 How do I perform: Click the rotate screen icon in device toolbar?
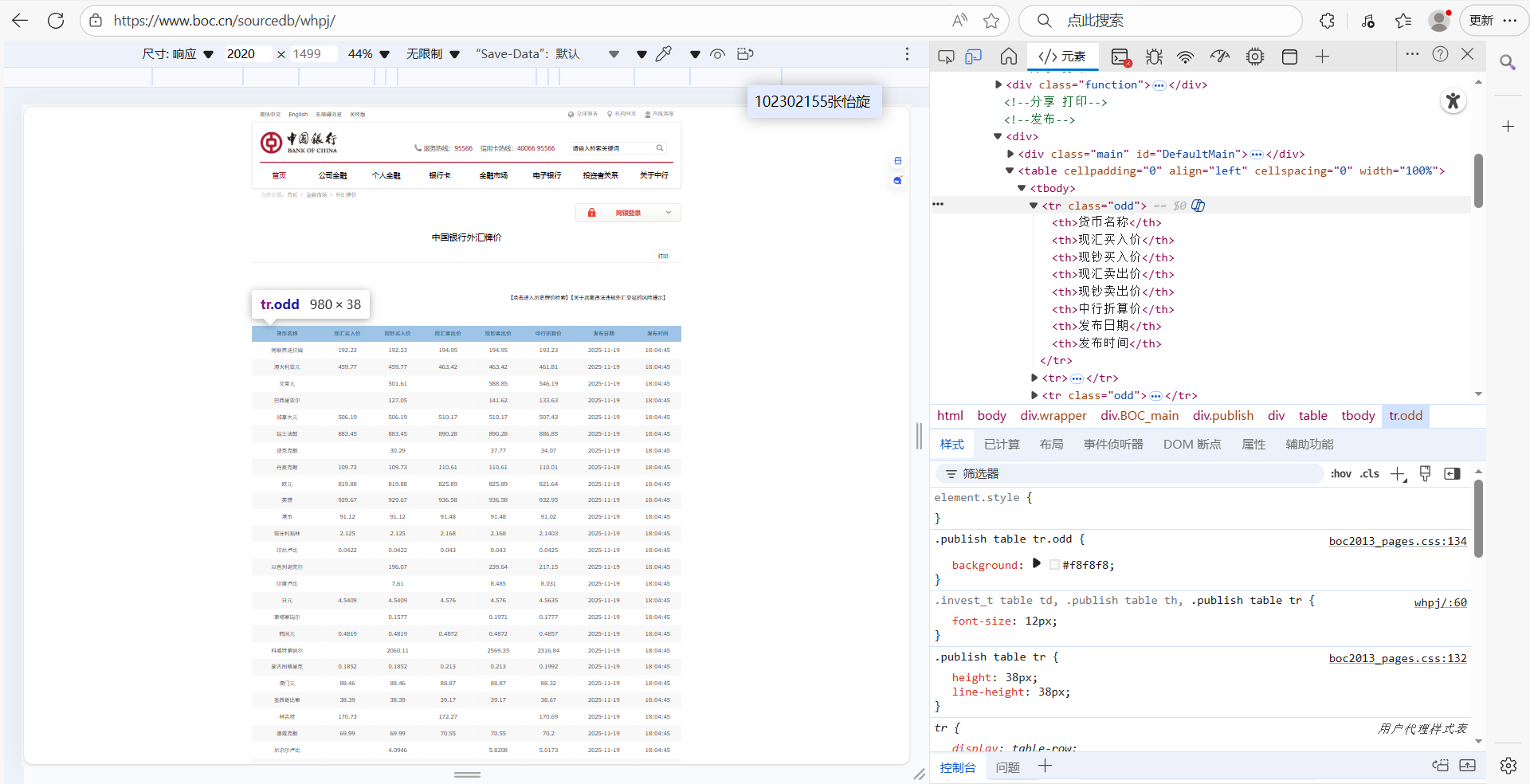(x=745, y=54)
